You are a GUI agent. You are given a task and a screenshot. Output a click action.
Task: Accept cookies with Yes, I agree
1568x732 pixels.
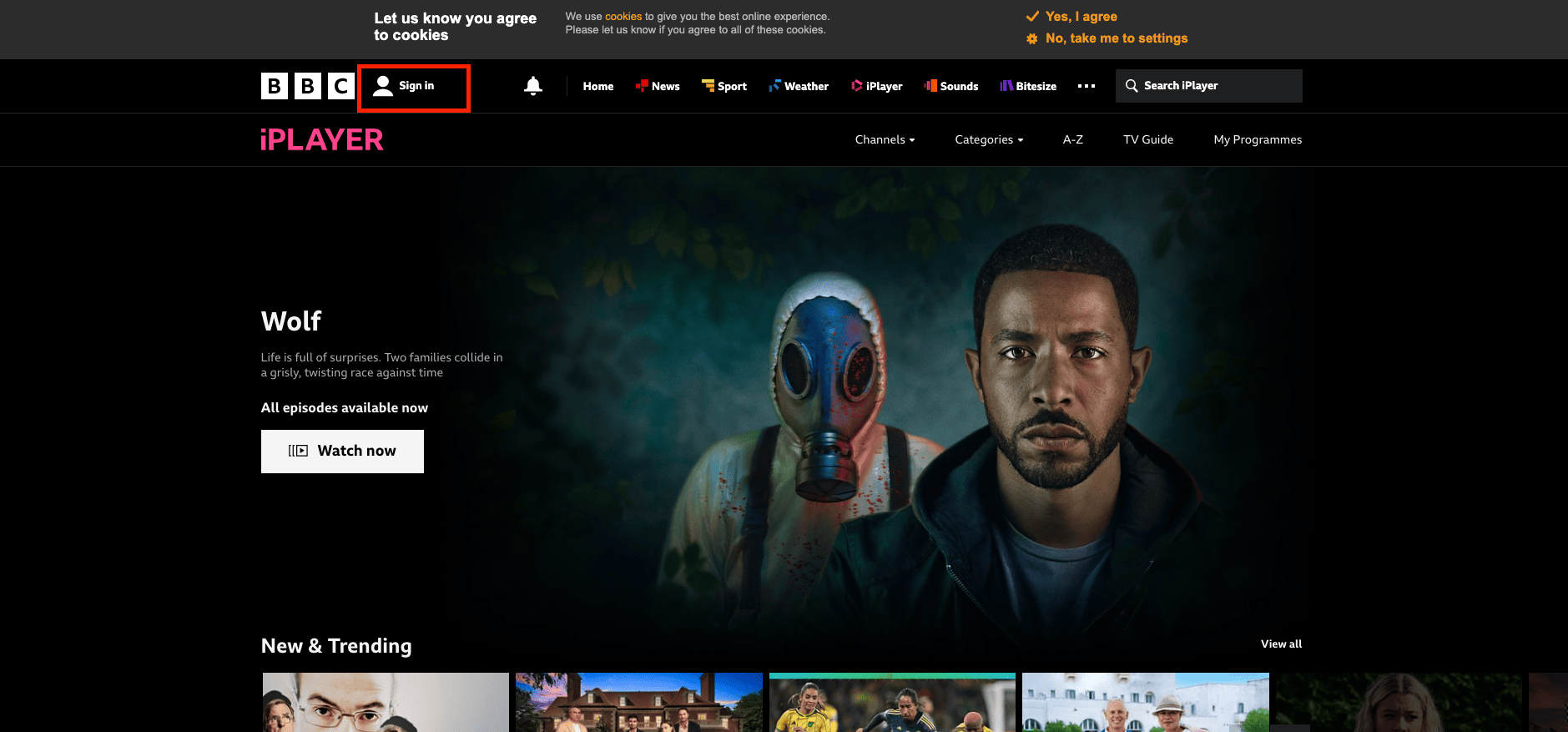pos(1071,17)
